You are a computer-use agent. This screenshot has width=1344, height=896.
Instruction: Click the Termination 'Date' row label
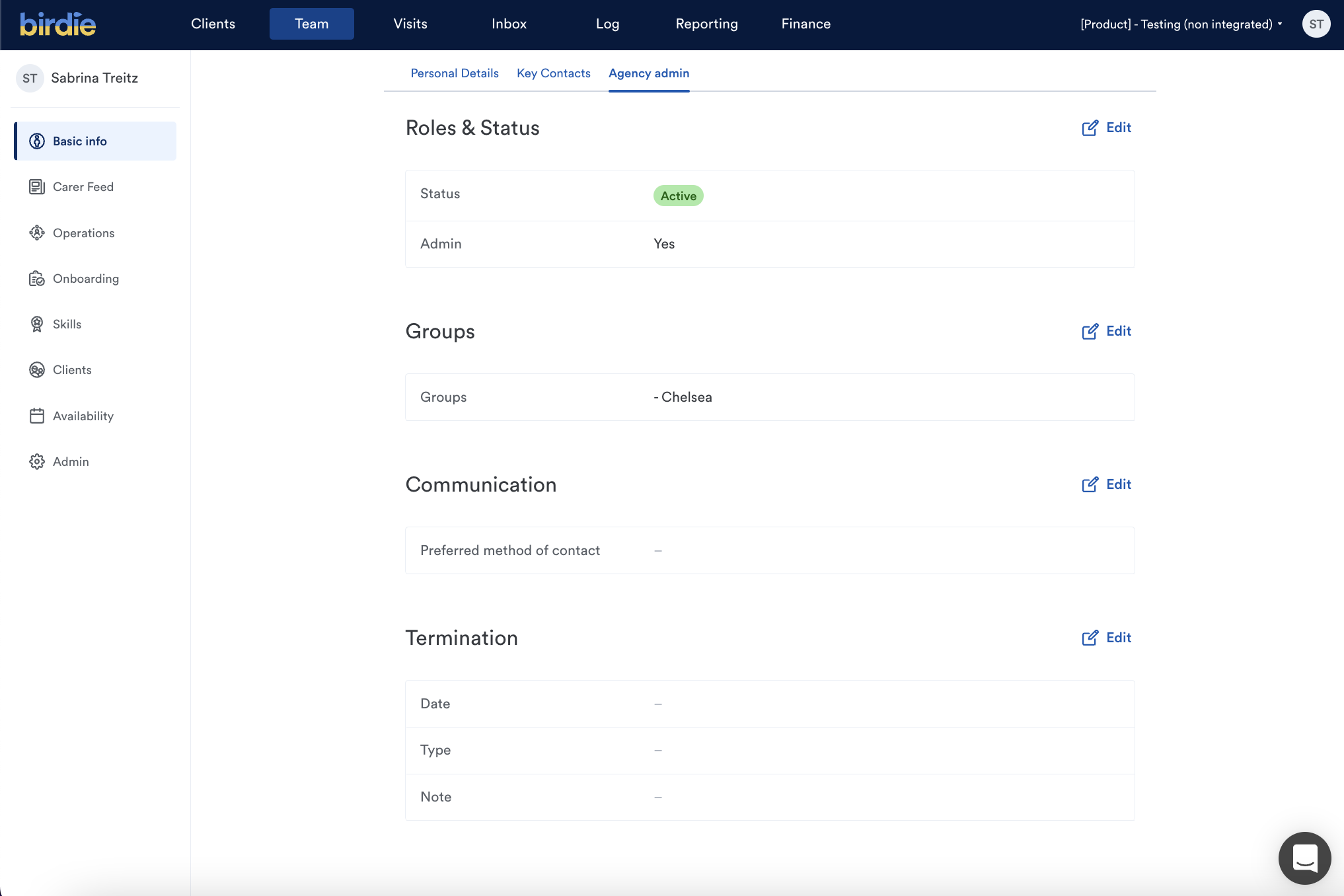coord(435,704)
